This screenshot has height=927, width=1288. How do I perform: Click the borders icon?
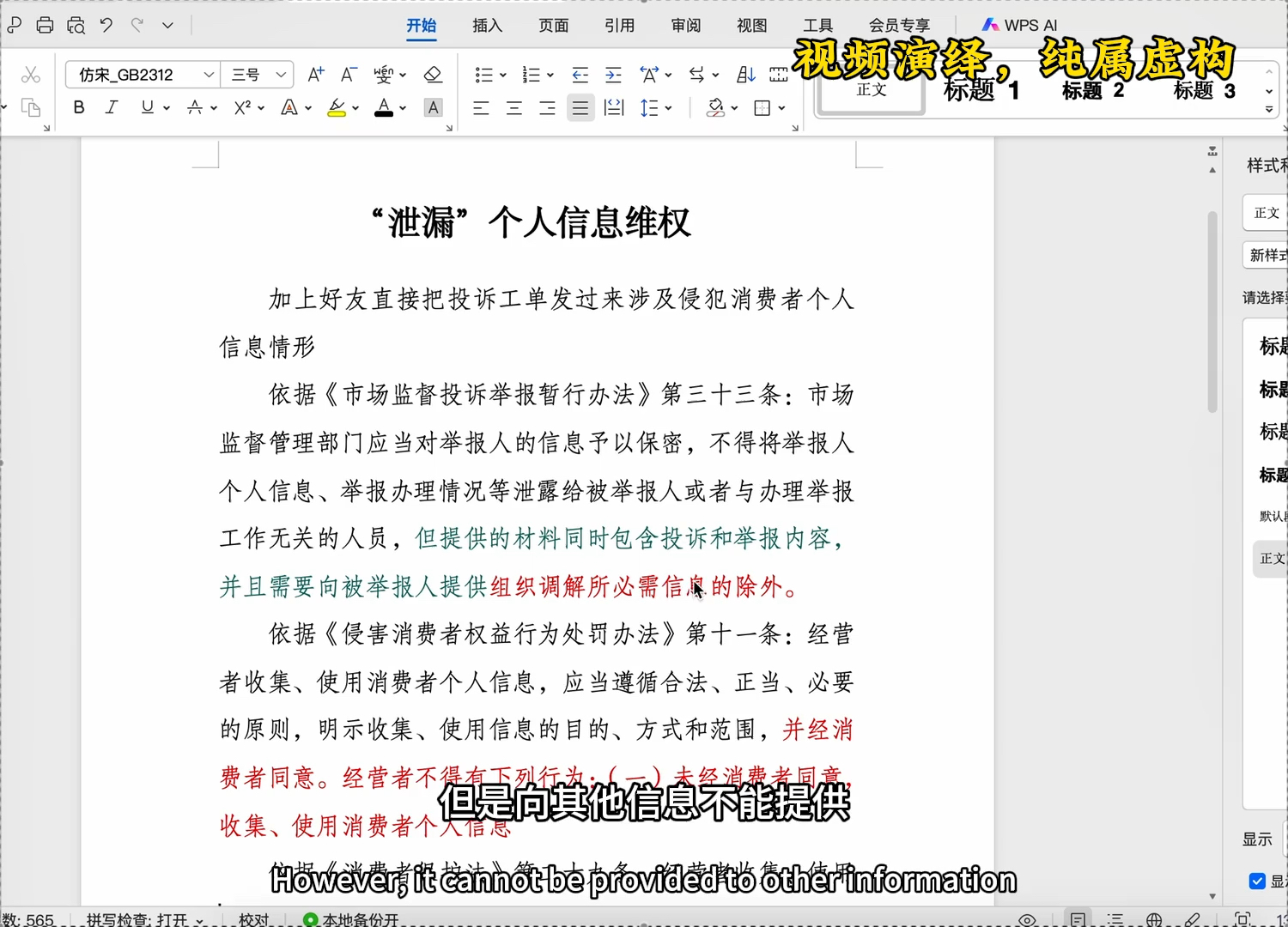coord(762,108)
